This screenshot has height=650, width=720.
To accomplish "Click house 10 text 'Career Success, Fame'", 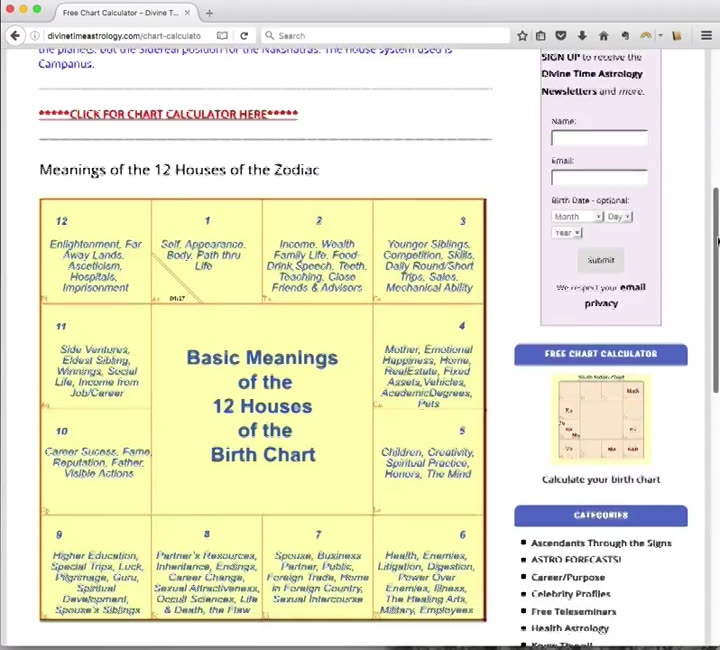I will click(x=97, y=452).
